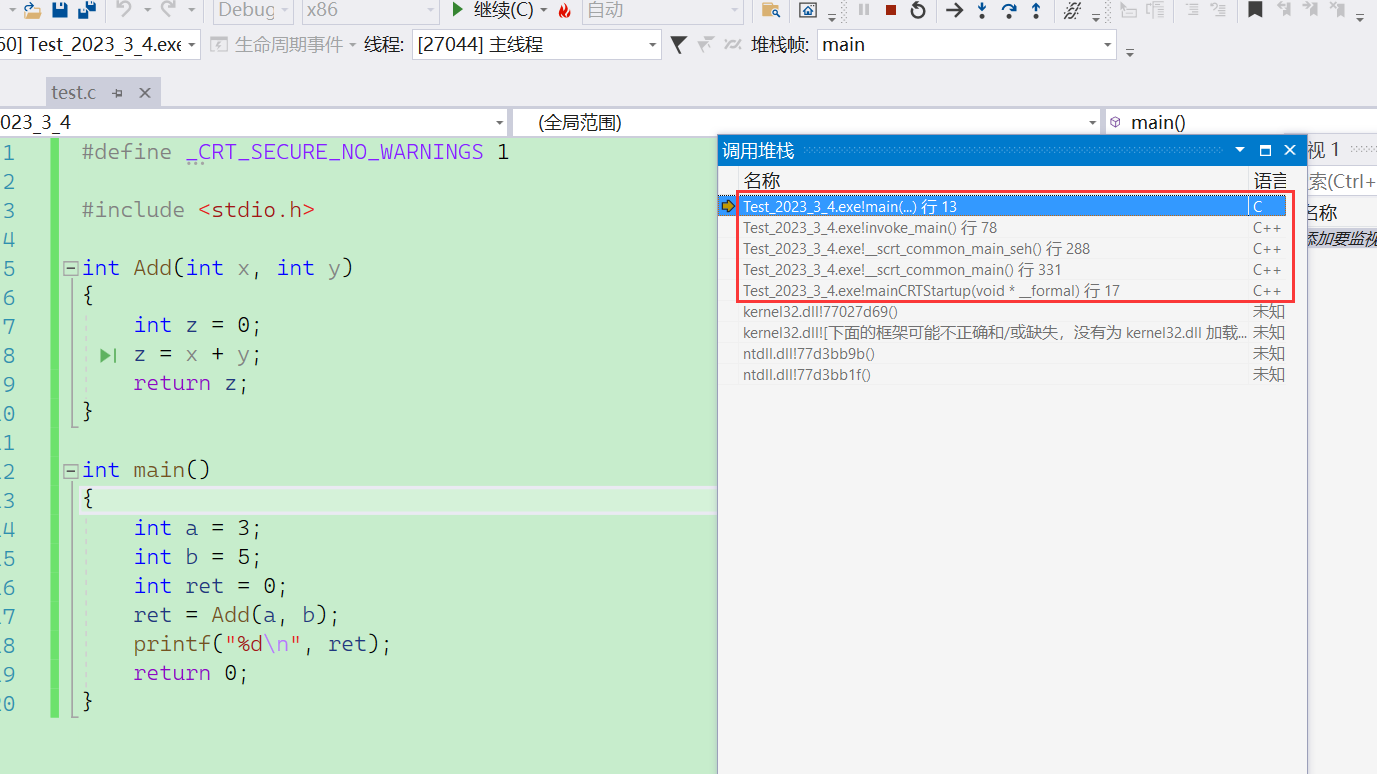Viewport: 1377px width, 774px height.
Task: Close the test.c tab
Action: pos(144,93)
